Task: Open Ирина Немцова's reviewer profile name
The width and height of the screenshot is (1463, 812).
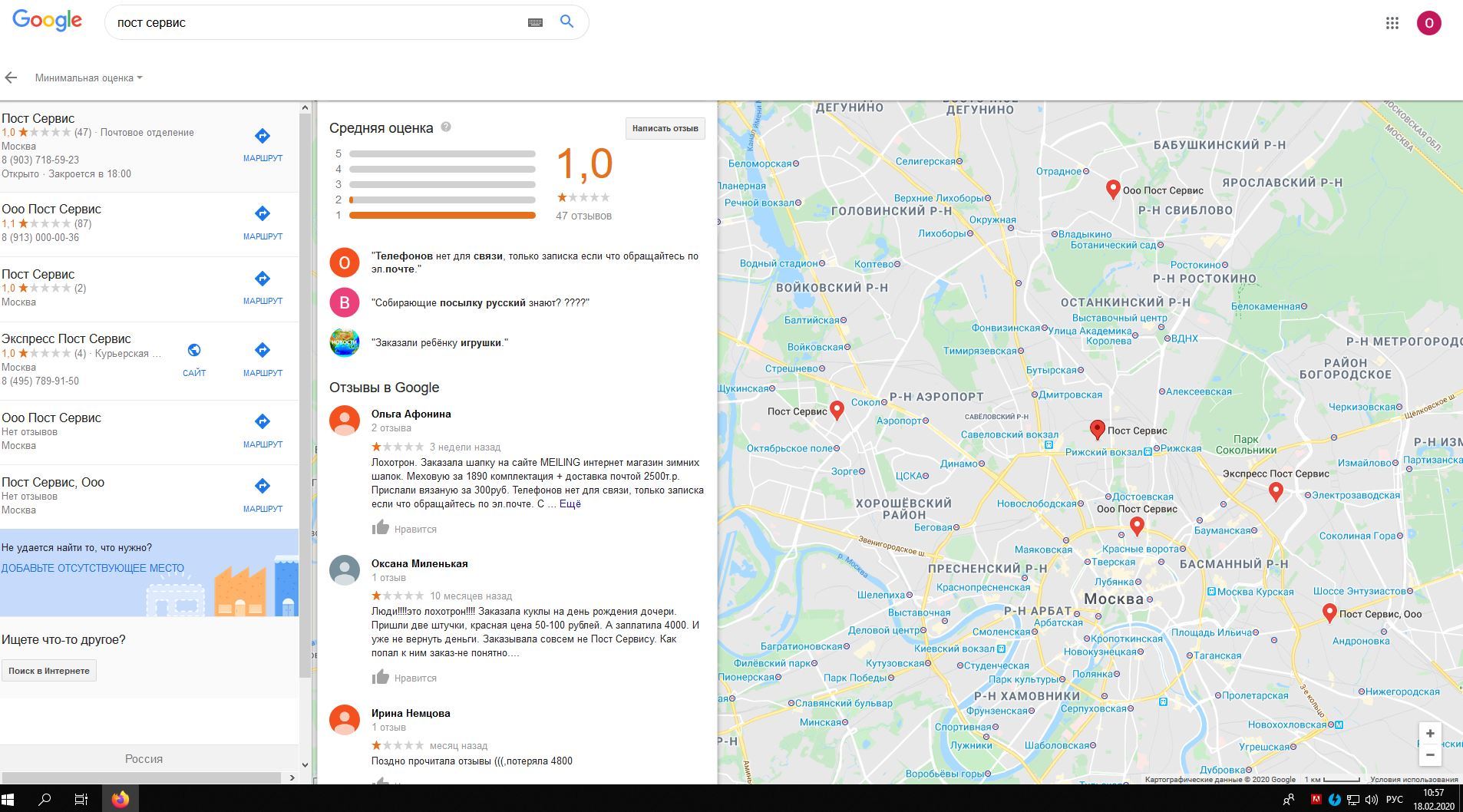Action: click(x=411, y=713)
